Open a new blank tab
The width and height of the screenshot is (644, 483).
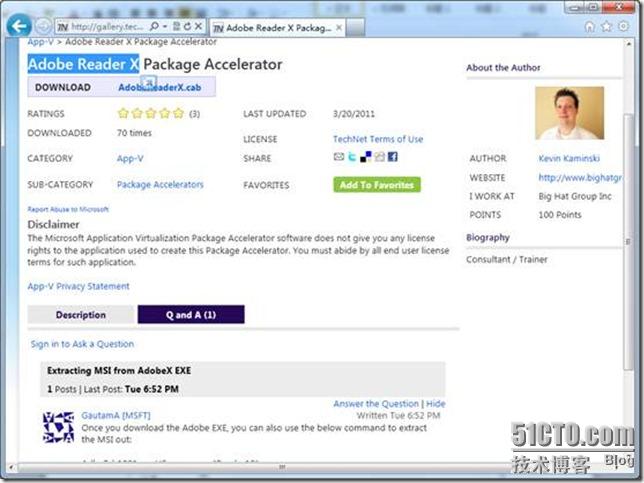355,28
